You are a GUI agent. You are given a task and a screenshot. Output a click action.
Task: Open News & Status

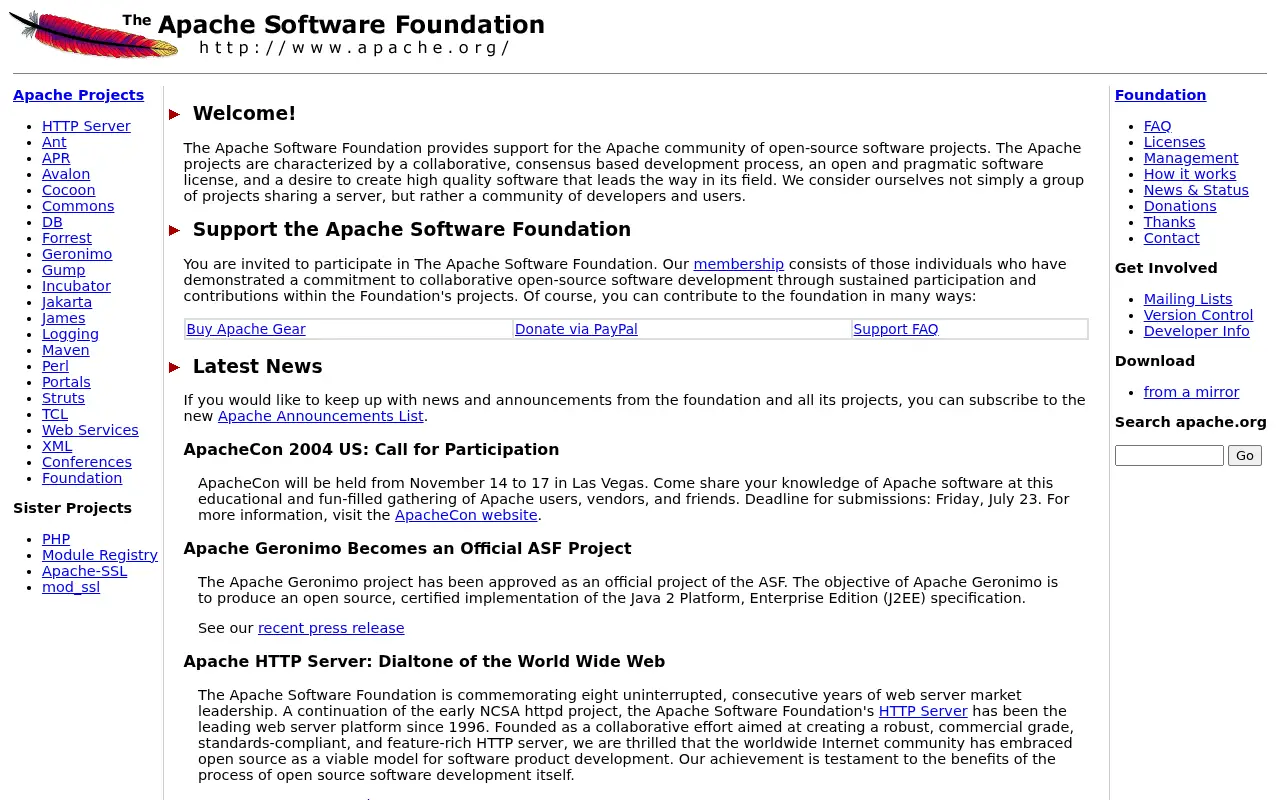1196,190
